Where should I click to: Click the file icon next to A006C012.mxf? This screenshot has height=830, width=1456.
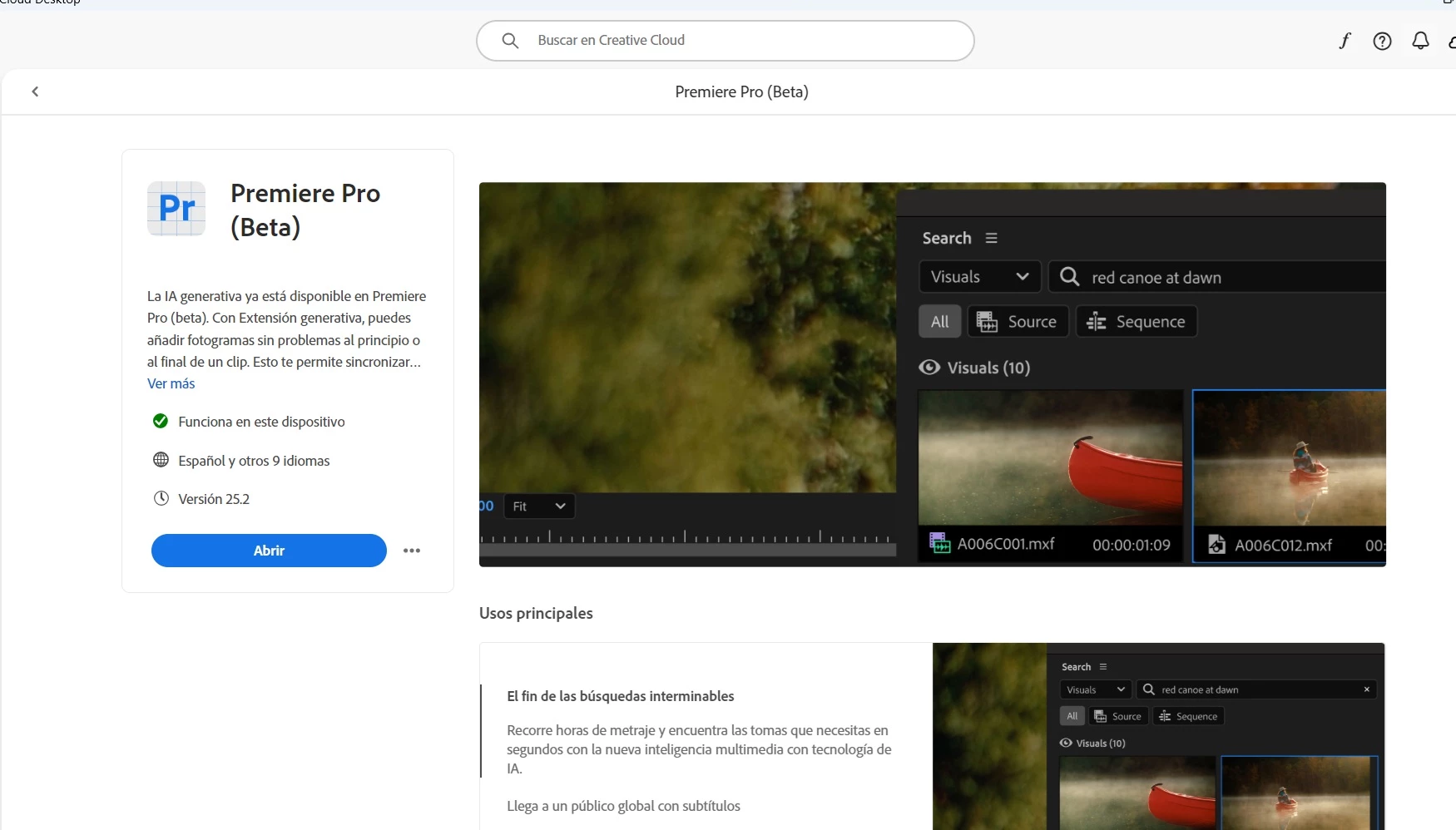1216,545
